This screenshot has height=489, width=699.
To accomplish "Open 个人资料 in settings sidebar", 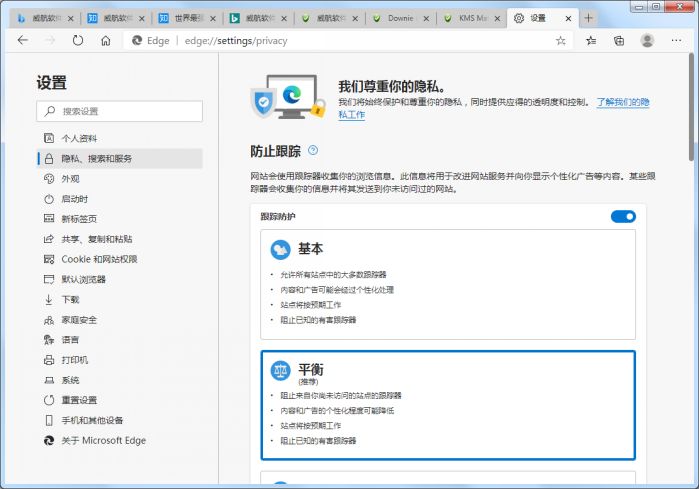I will tap(80, 138).
